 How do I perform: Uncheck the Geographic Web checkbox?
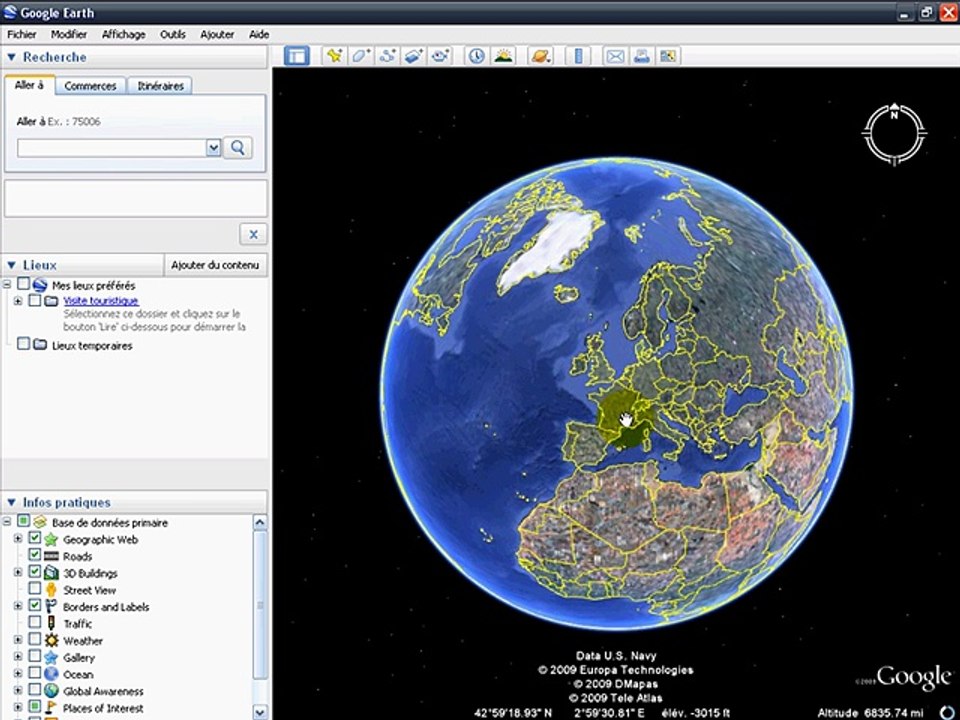pyautogui.click(x=35, y=538)
